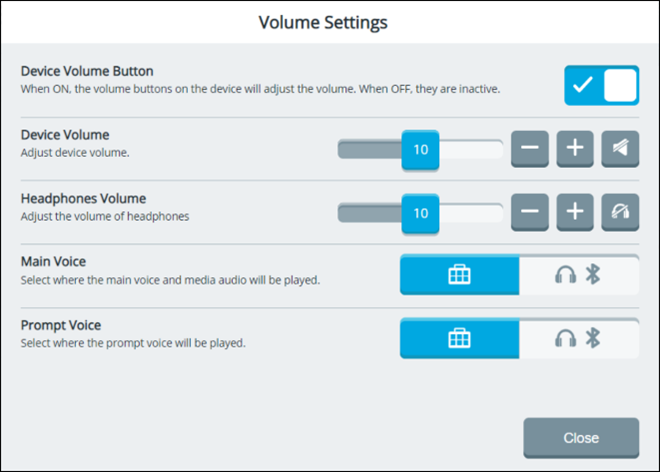The height and width of the screenshot is (472, 660).
Task: Toggle the Device Volume Button switch
Action: tap(601, 86)
